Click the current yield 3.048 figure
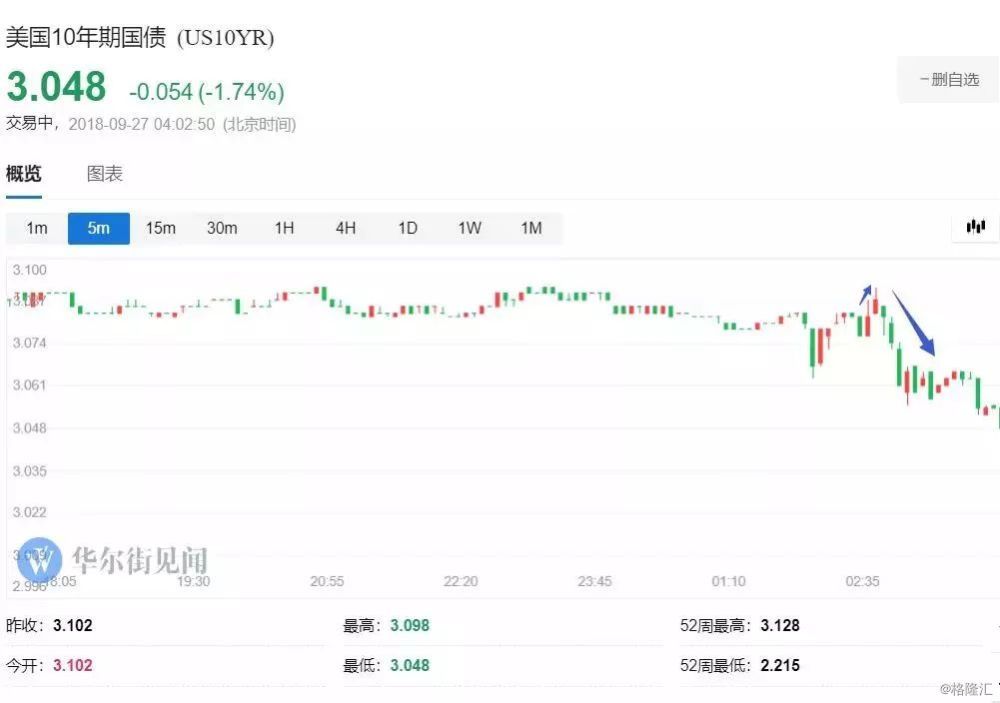Image resolution: width=1000 pixels, height=703 pixels. click(x=56, y=88)
